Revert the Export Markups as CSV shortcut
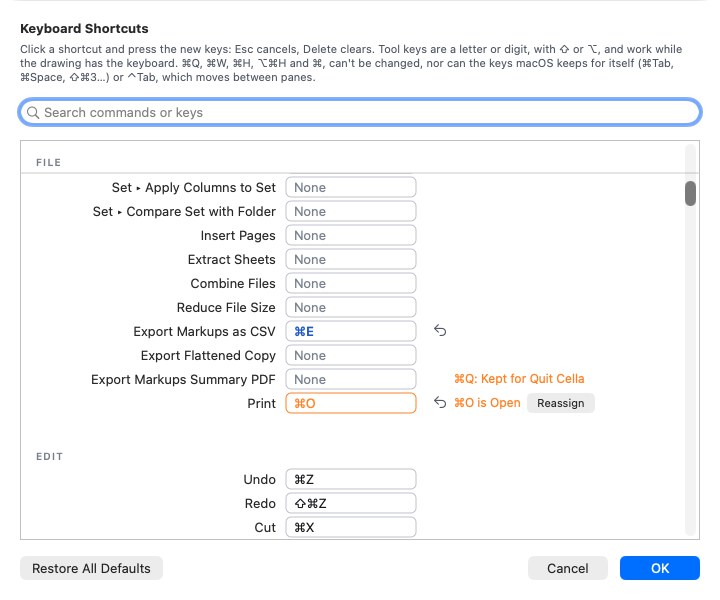The height and width of the screenshot is (600, 720). pyautogui.click(x=440, y=331)
